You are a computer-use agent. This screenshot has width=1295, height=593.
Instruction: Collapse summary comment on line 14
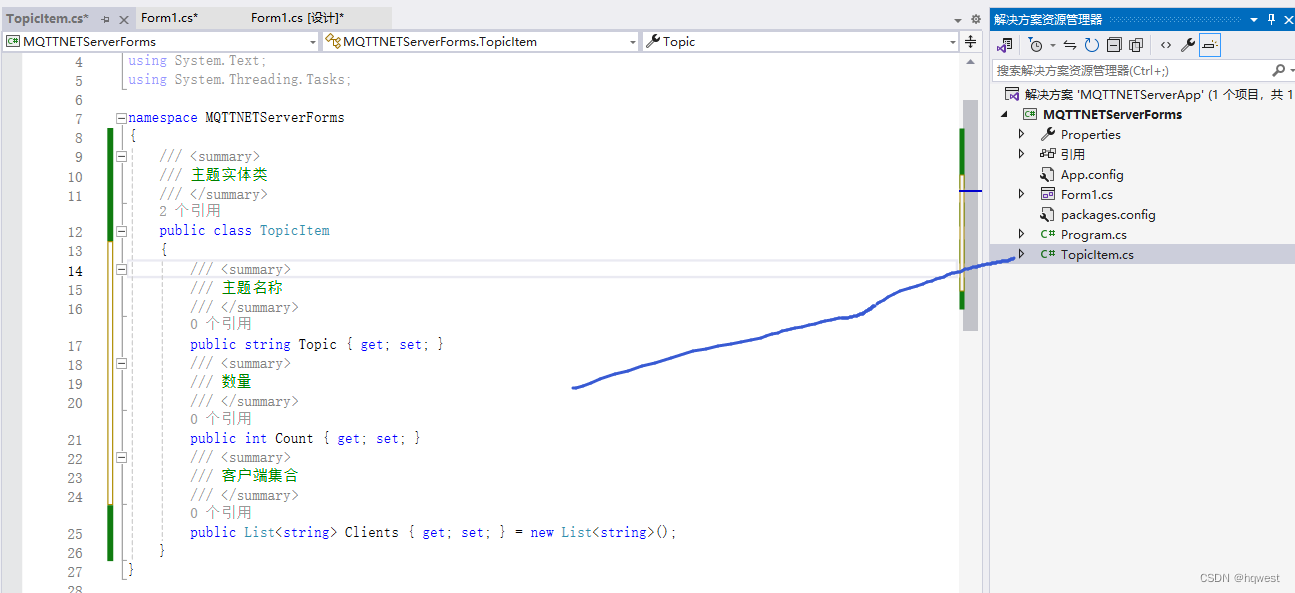pyautogui.click(x=122, y=269)
